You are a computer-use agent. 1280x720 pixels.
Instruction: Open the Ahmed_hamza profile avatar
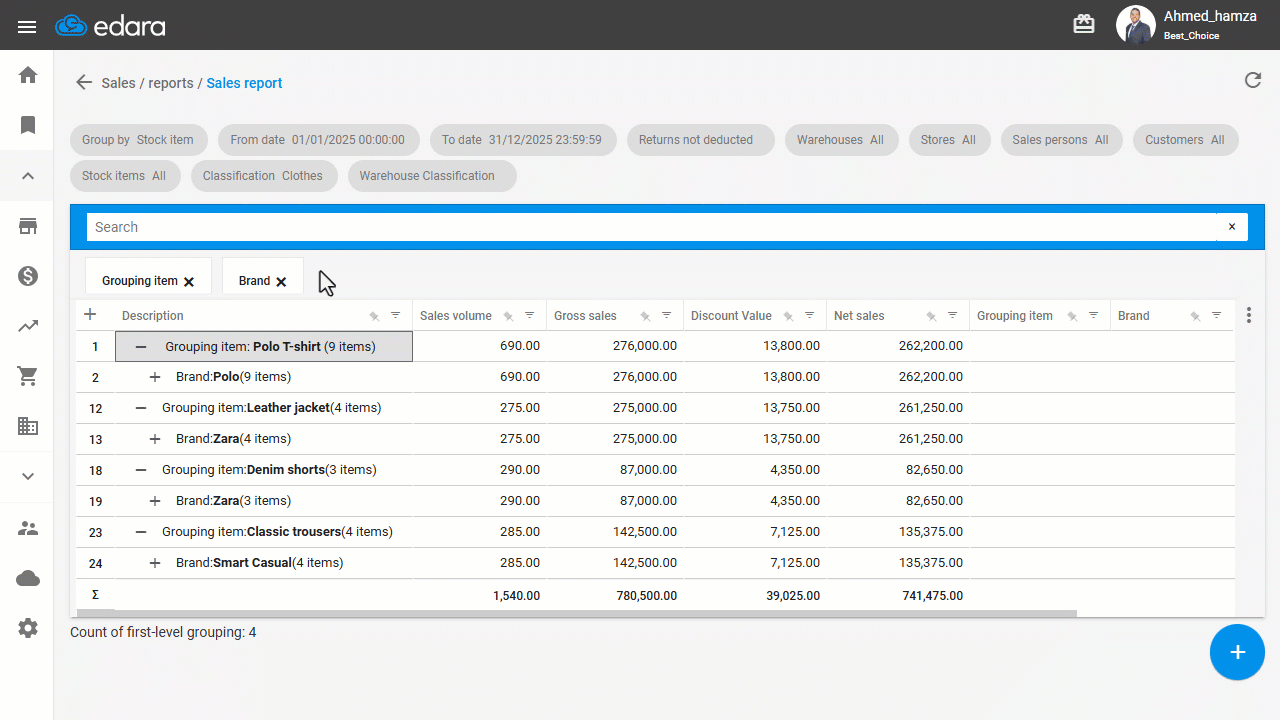(x=1135, y=25)
